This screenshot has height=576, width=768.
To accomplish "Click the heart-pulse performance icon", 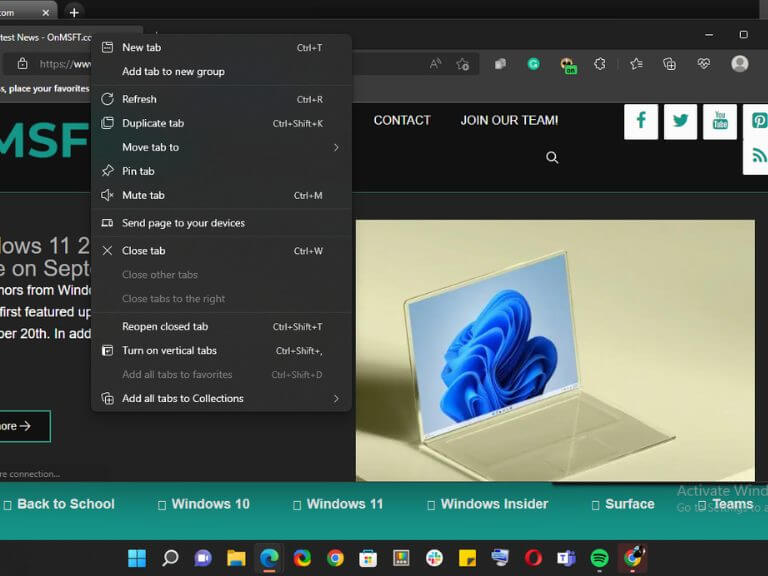I will [x=704, y=64].
